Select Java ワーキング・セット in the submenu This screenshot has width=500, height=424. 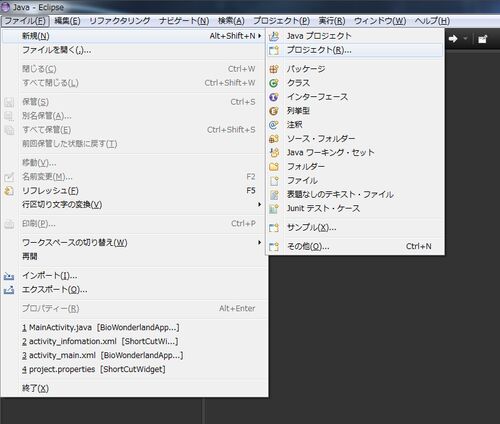[x=355, y=153]
